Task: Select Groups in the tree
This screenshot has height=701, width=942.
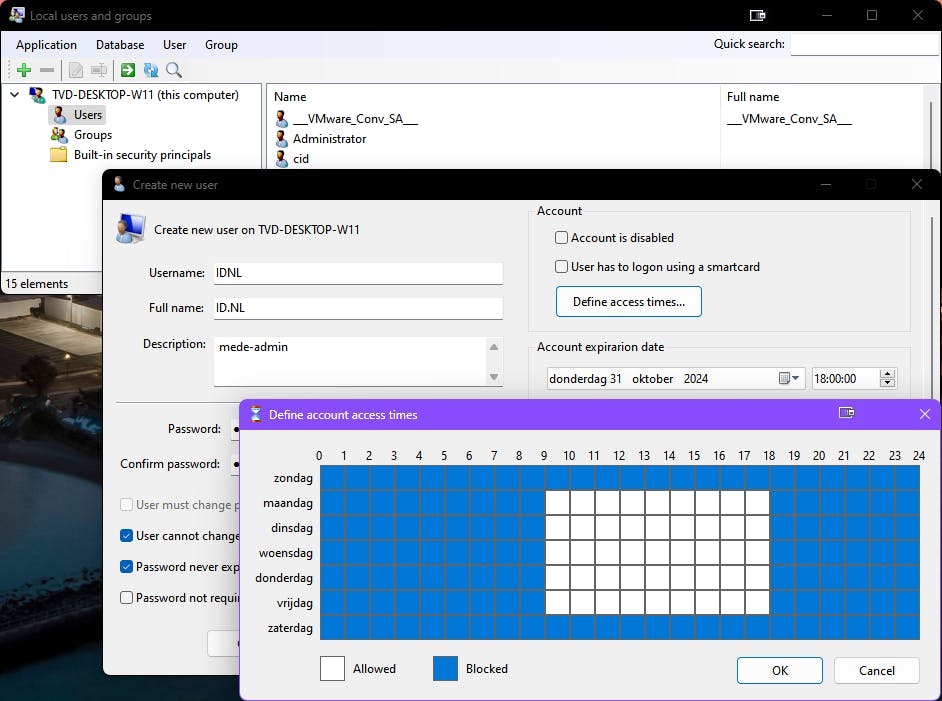Action: [x=93, y=135]
